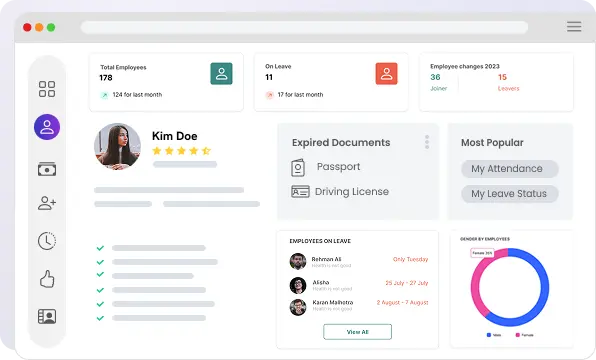Open Expired Documents three-dot menu

pyautogui.click(x=427, y=142)
